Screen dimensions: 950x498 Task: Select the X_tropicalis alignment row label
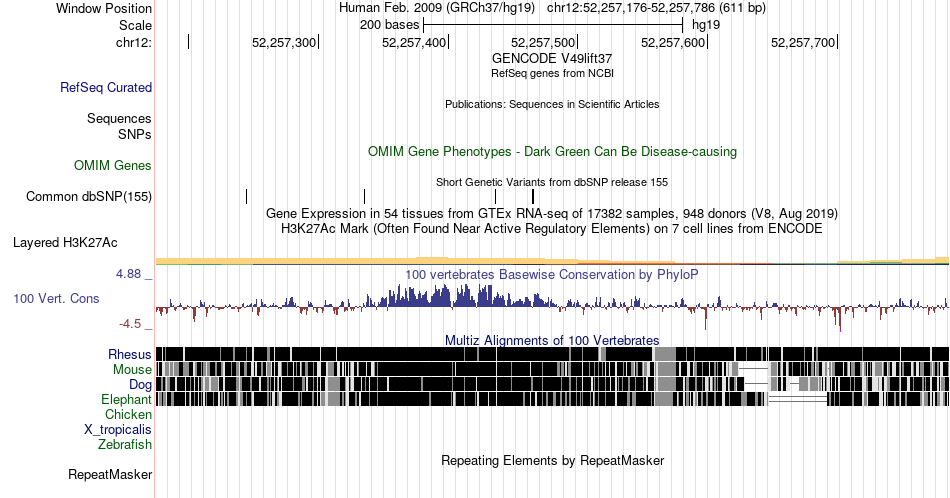click(118, 430)
